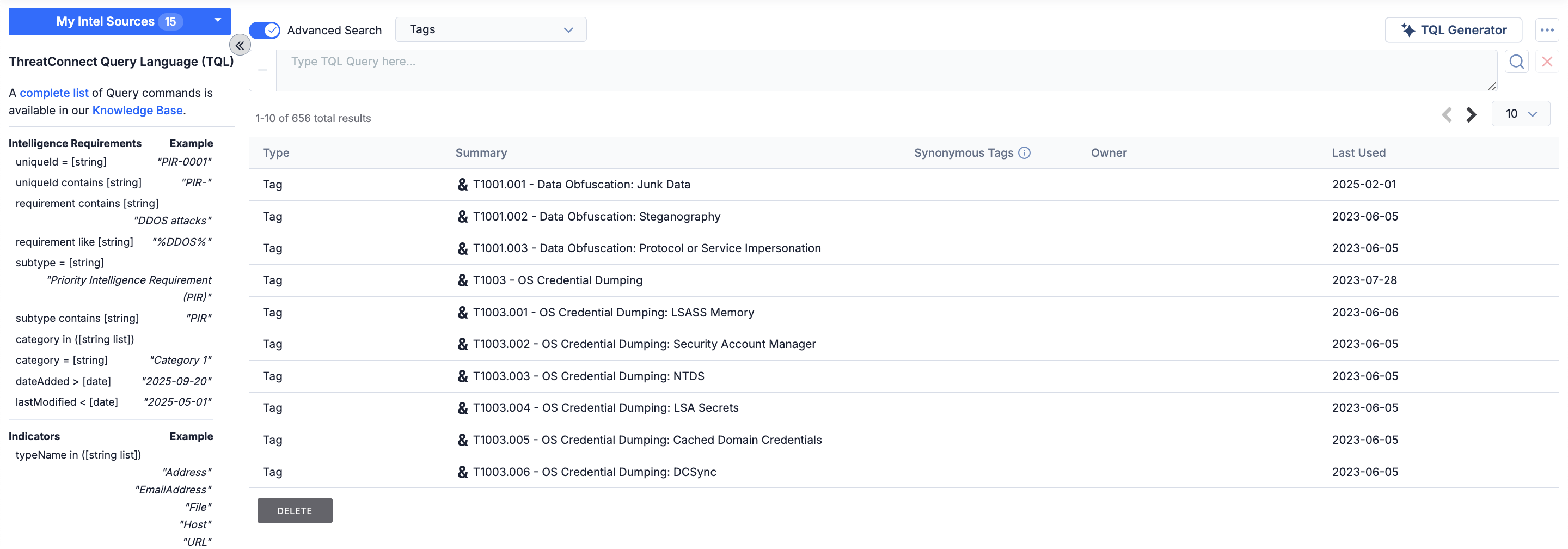Open the 10 results per page dropdown
The image size is (1568, 549).
(1521, 114)
